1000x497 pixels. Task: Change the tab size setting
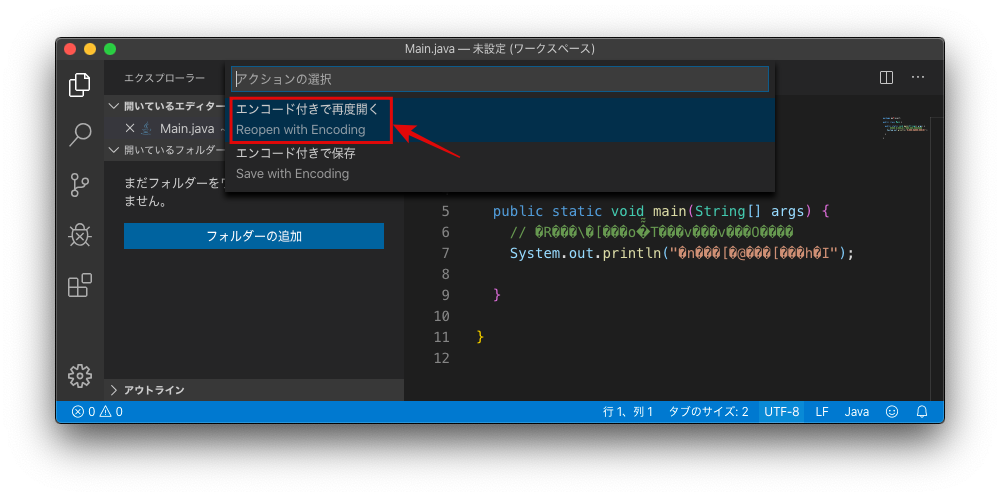(x=709, y=412)
